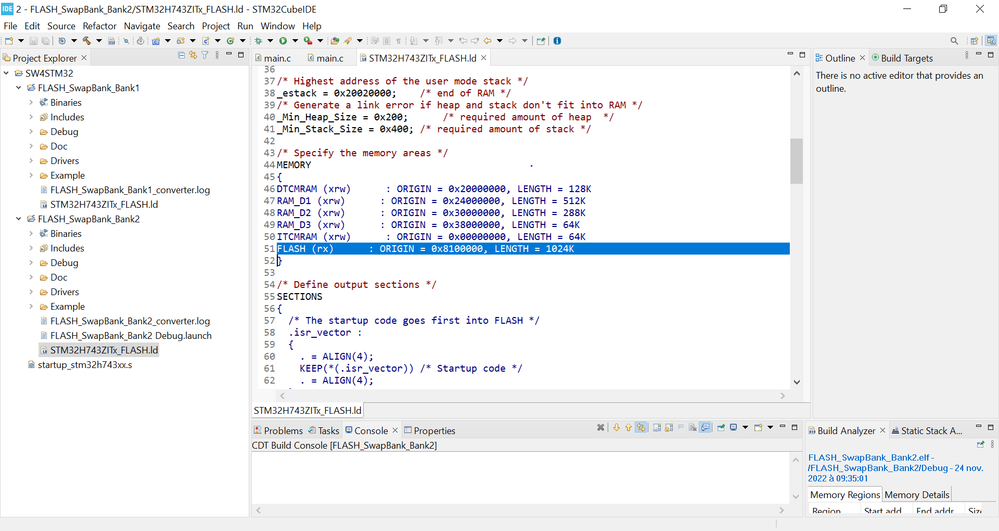Switch to the Problems tab
Screen dimensions: 999x531
coord(278,431)
